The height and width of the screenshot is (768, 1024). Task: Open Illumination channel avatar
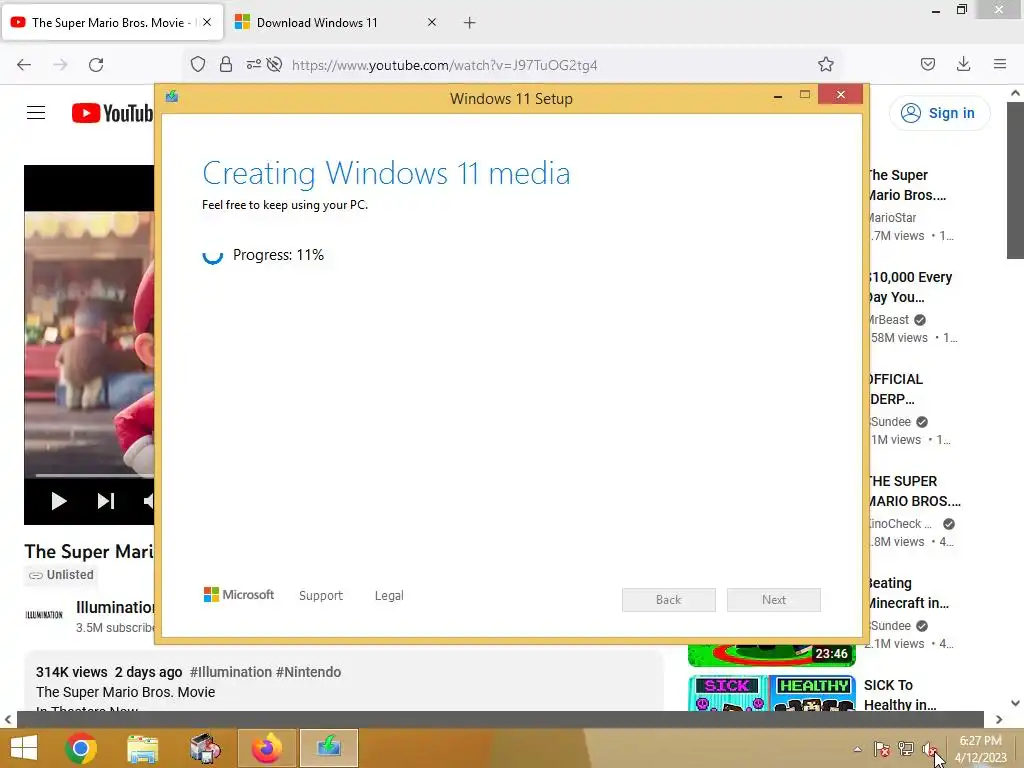[44, 615]
